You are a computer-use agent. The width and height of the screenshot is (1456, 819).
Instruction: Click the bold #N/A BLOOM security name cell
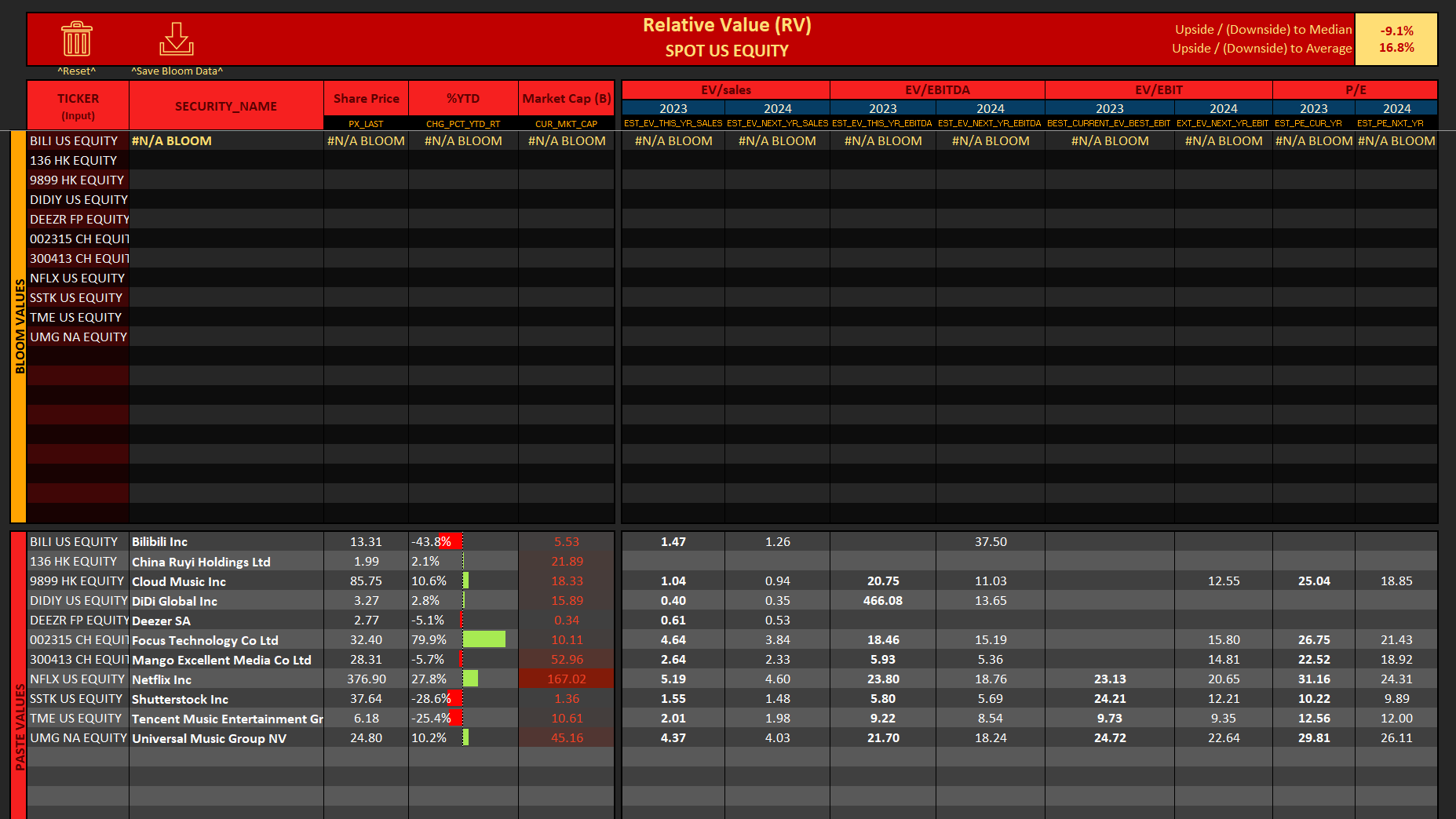click(226, 141)
